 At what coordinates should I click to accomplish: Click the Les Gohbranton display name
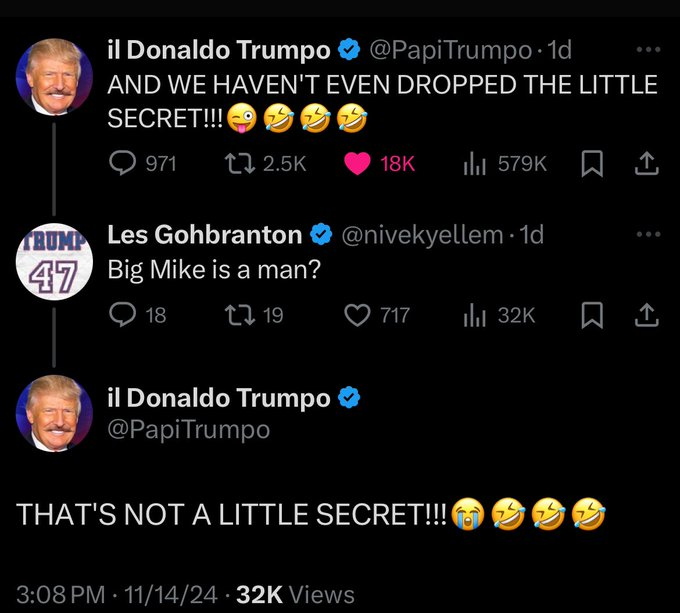point(204,236)
